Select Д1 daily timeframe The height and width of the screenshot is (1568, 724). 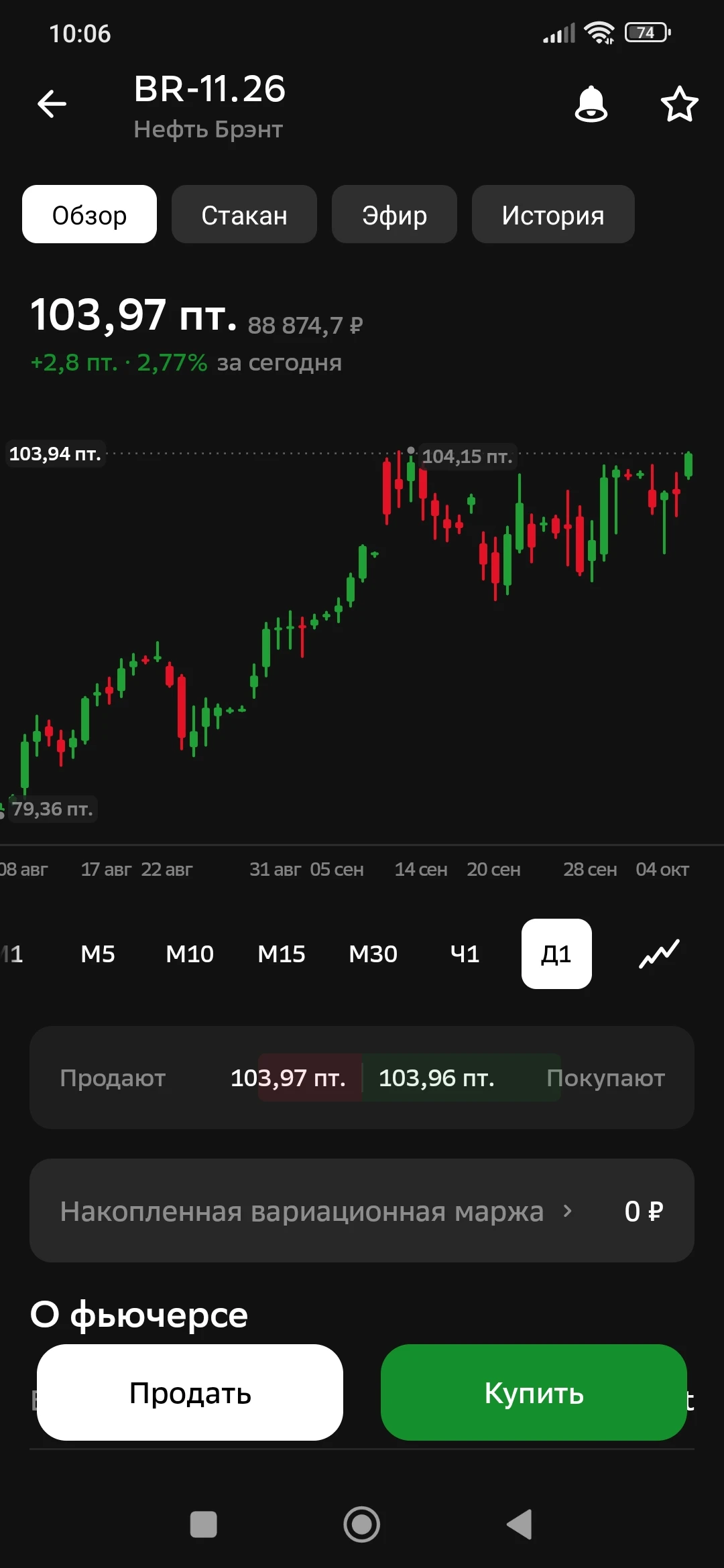coord(556,954)
